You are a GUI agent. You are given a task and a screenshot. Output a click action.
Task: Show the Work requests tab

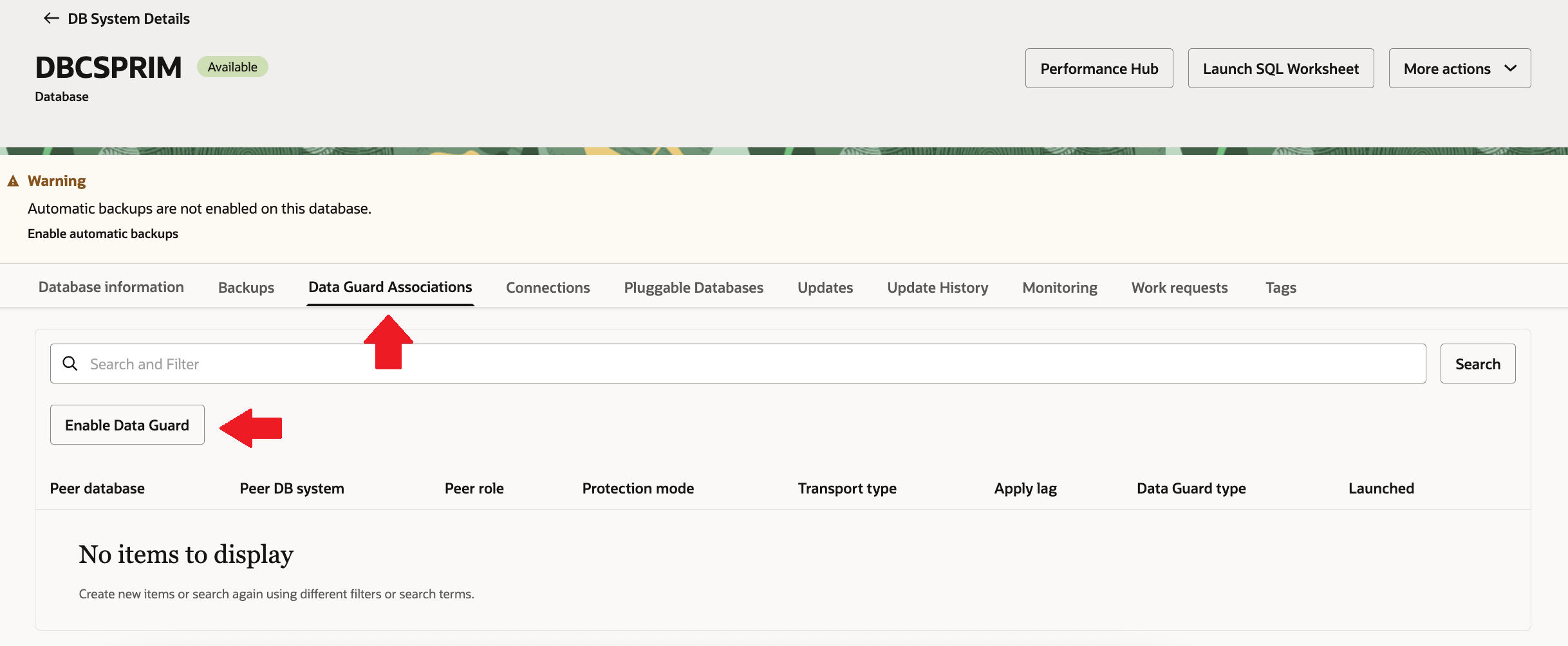point(1179,288)
